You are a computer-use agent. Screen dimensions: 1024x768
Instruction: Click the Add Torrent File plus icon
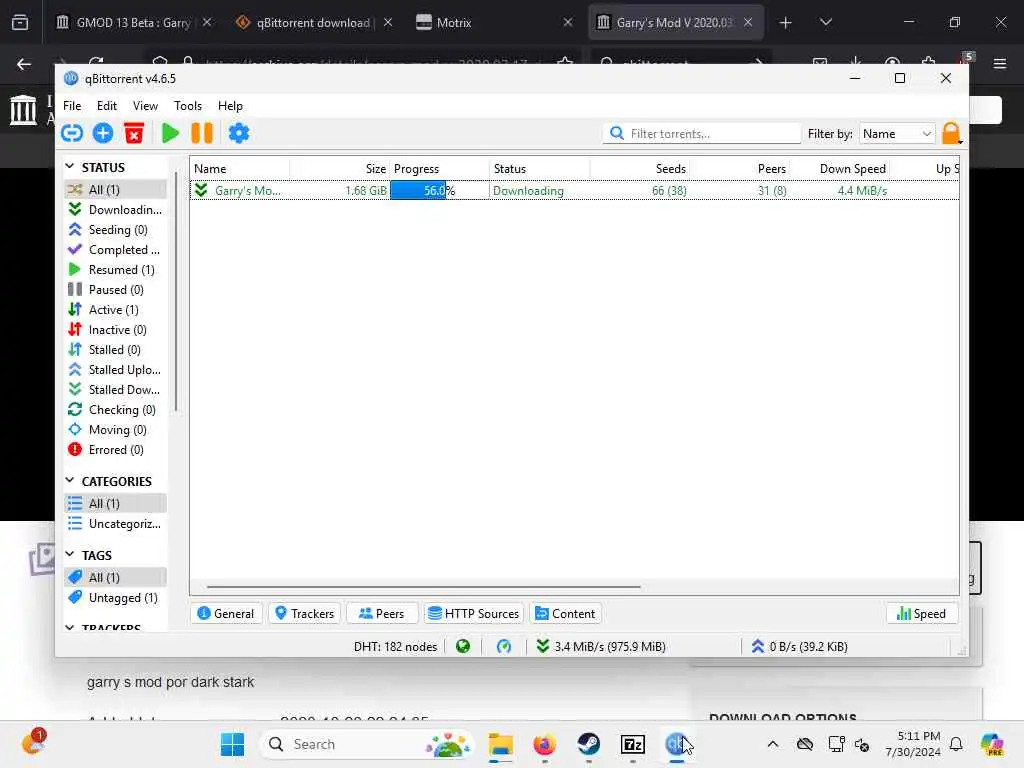click(x=103, y=133)
